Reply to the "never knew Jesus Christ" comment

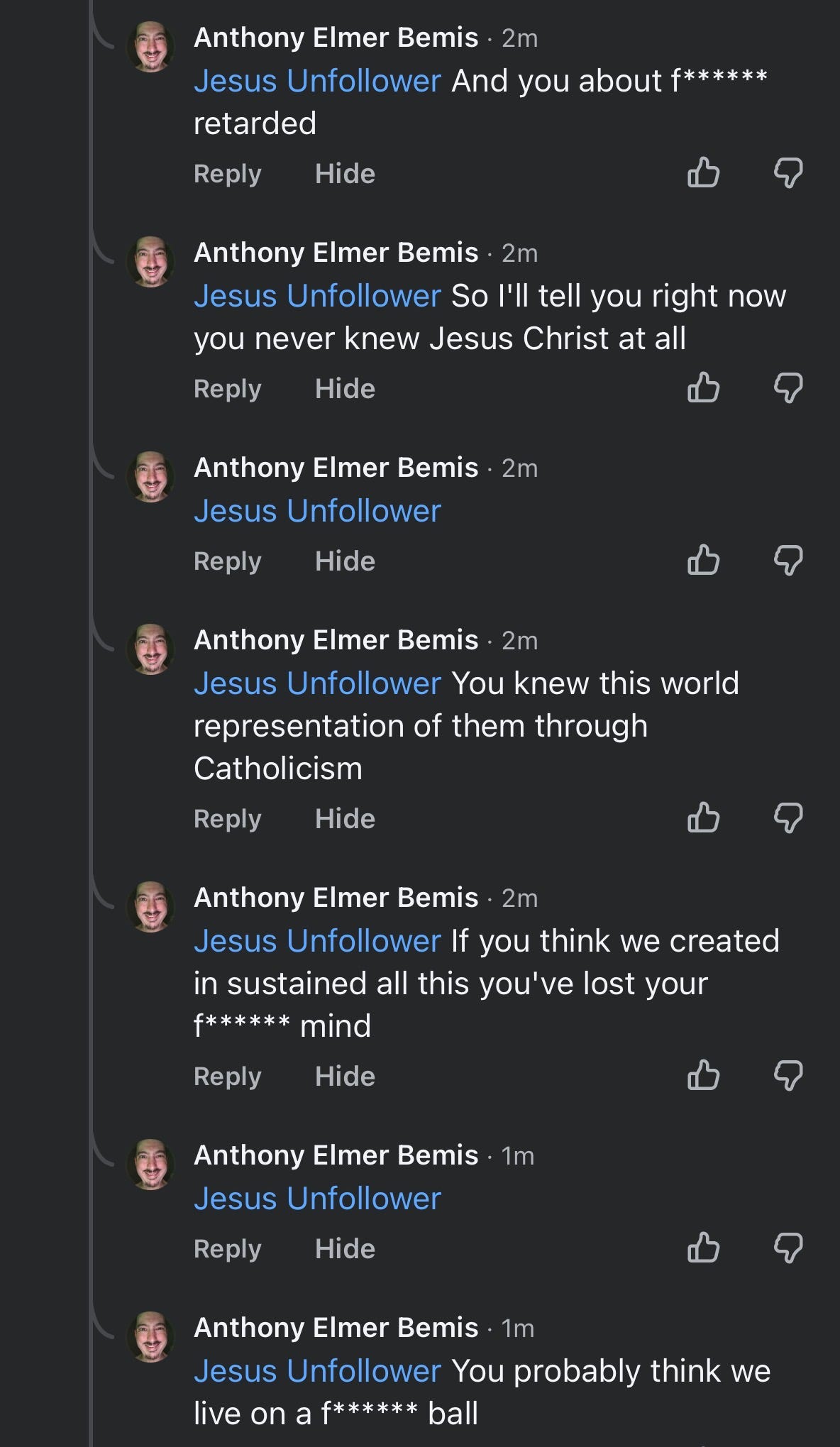point(227,389)
